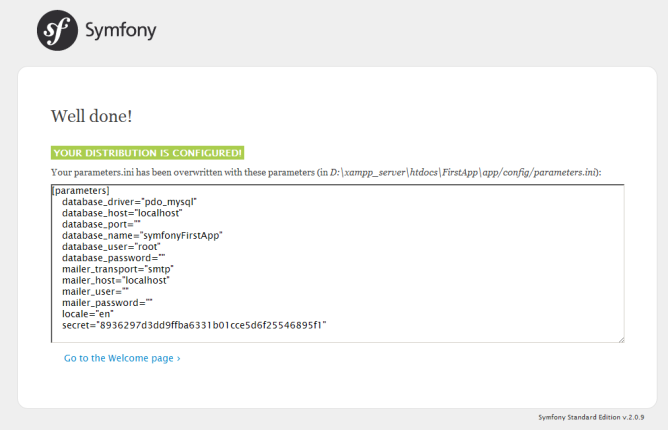Click the 'YOUR DISTRIBUTION IS CONFIGURED!' banner
The height and width of the screenshot is (430, 668).
(147, 153)
